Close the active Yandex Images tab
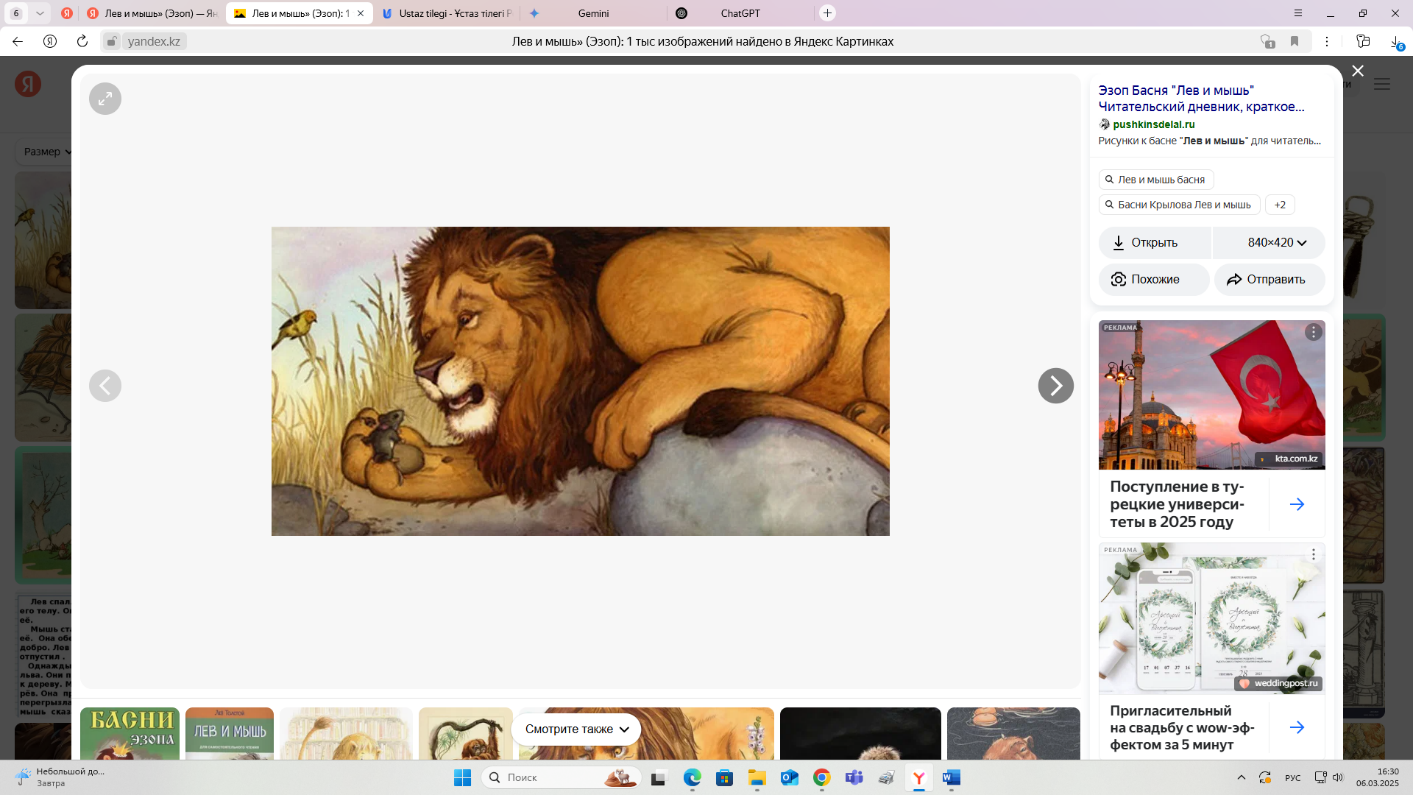The height and width of the screenshot is (795, 1413). tap(361, 13)
